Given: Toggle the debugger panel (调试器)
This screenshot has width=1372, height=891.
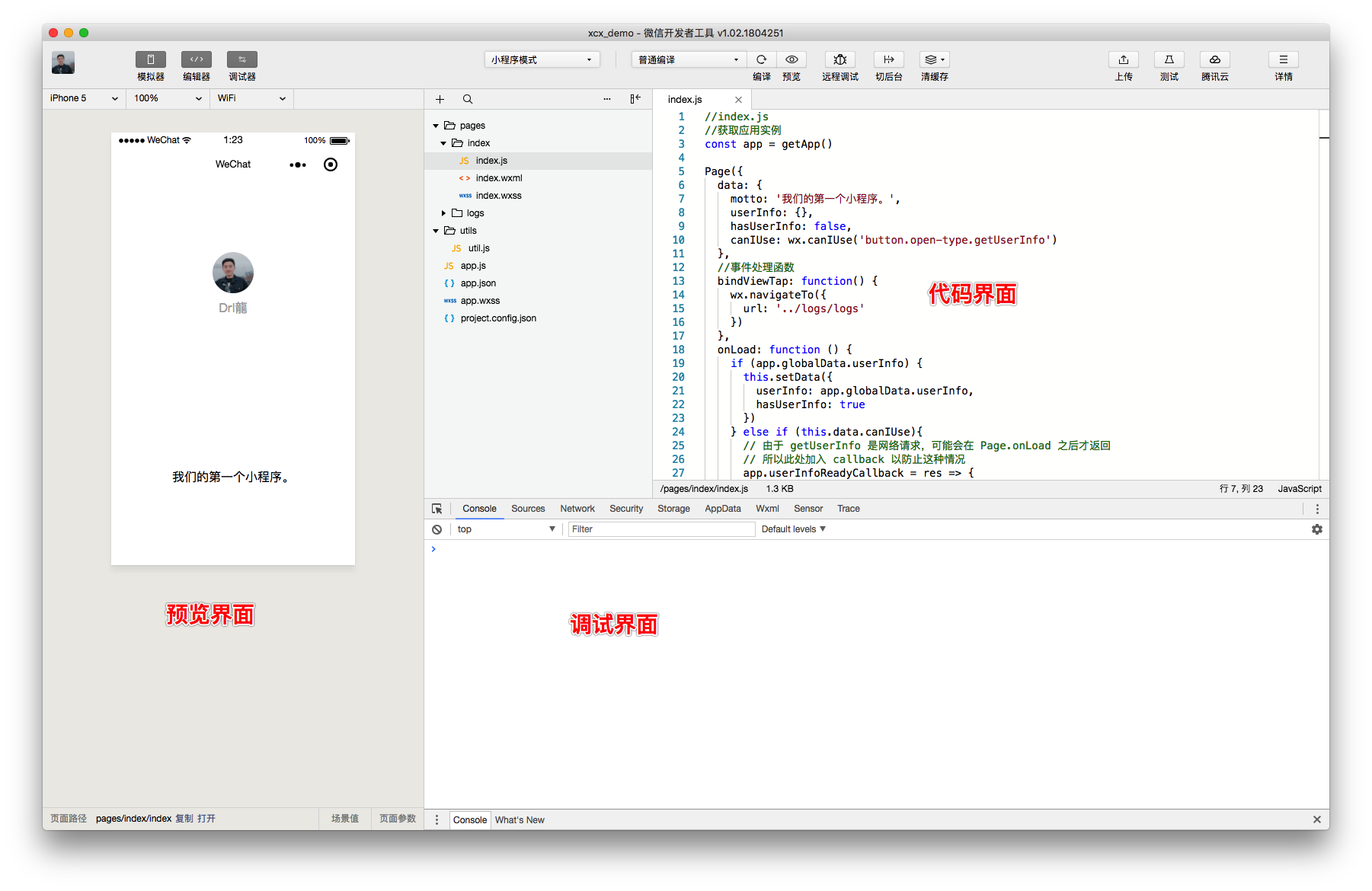Looking at the screenshot, I should click(241, 59).
